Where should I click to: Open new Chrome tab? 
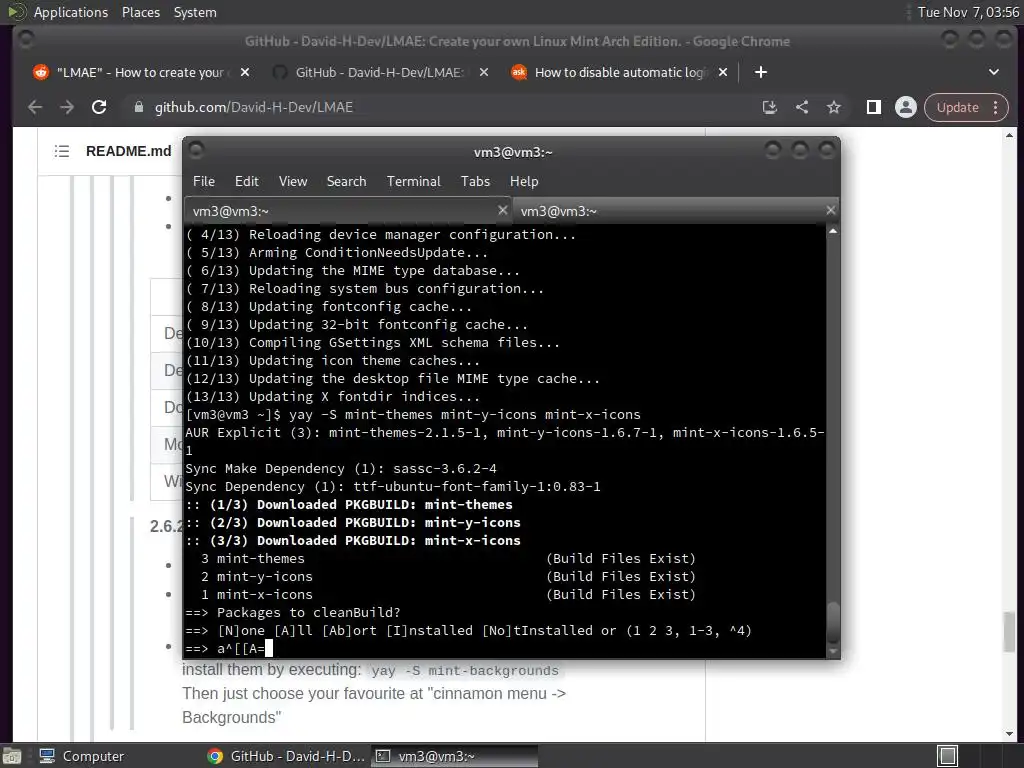(x=761, y=72)
